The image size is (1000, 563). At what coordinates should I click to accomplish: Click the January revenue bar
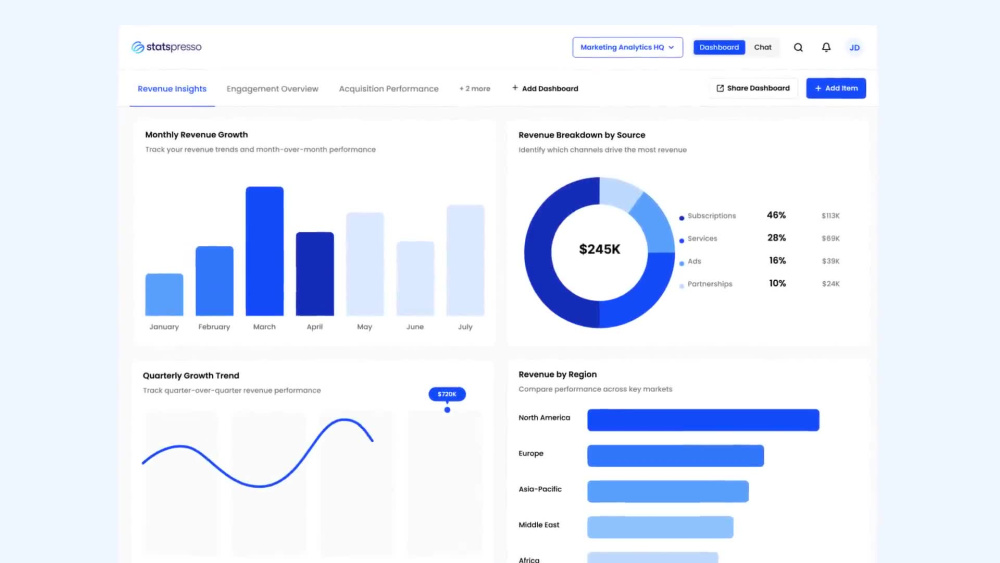point(164,295)
